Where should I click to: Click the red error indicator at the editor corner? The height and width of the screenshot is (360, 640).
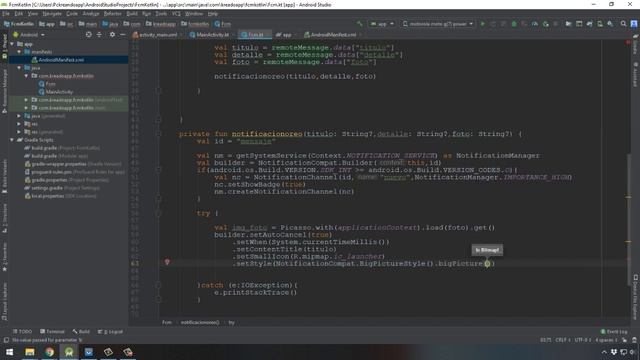[x=628, y=42]
